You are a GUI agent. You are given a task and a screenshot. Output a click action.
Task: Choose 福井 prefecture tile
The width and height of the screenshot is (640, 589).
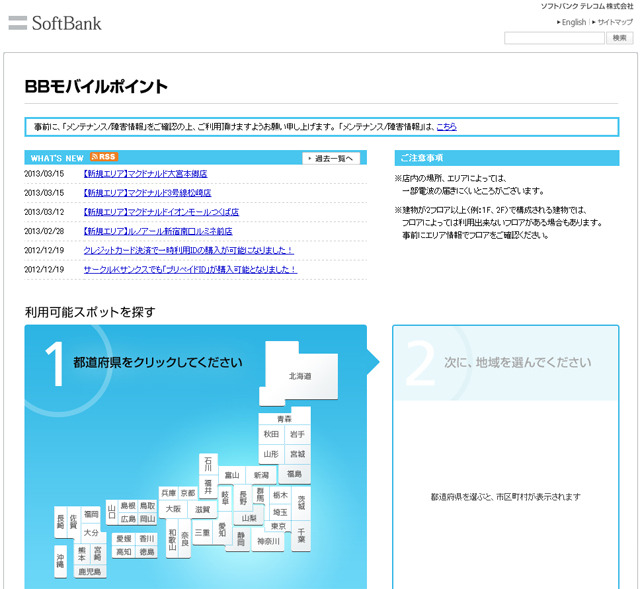click(x=208, y=486)
